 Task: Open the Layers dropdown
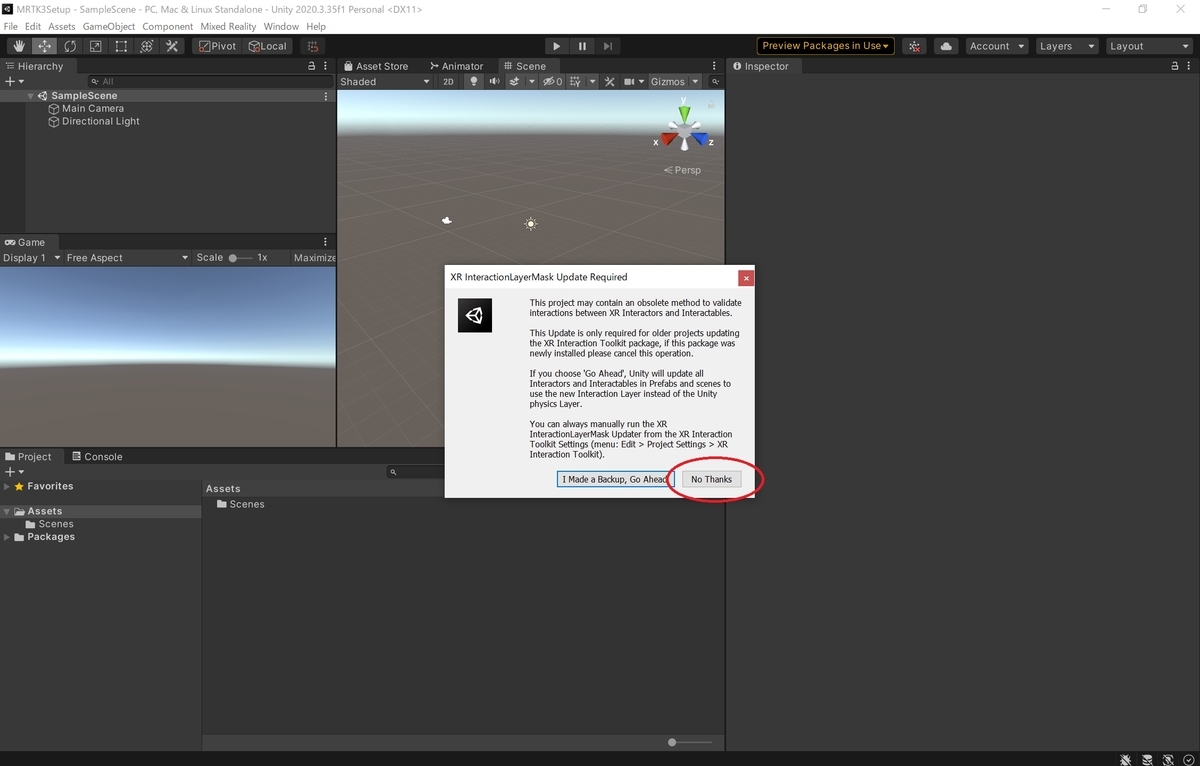[x=1066, y=46]
